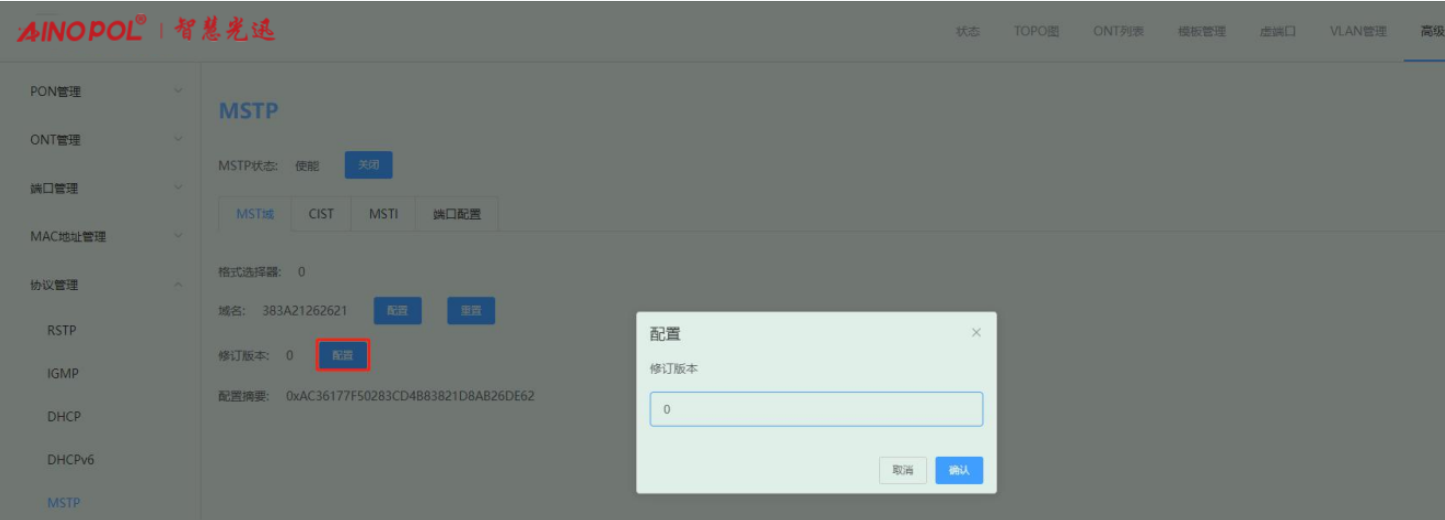This screenshot has width=1445, height=520.
Task: Open VLAN管理 in the top navigation
Action: [1357, 31]
